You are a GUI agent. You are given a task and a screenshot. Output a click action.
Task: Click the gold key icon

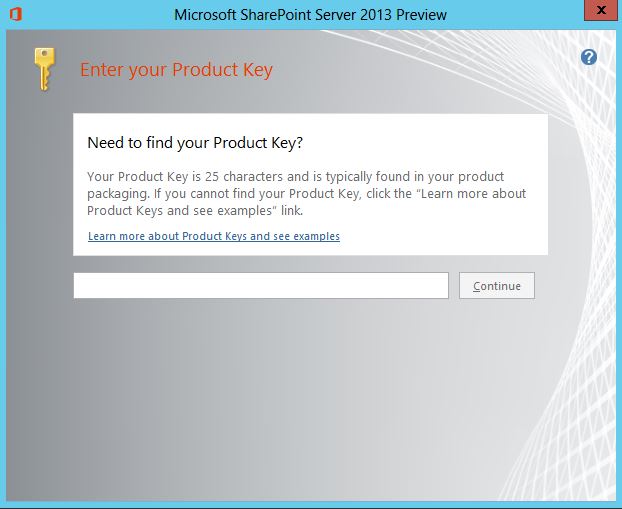tap(44, 69)
